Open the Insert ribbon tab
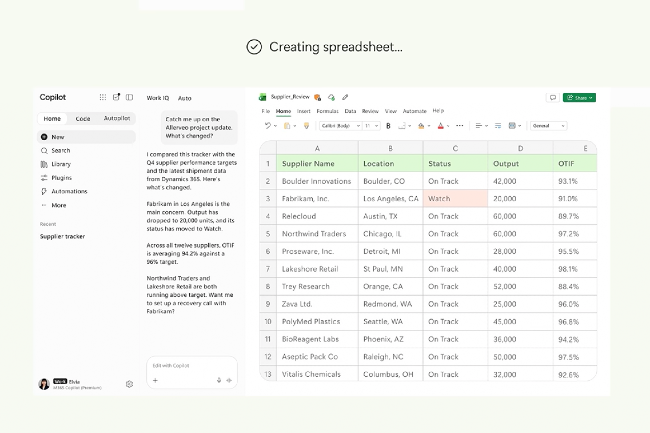This screenshot has width=650, height=433. coord(303,111)
